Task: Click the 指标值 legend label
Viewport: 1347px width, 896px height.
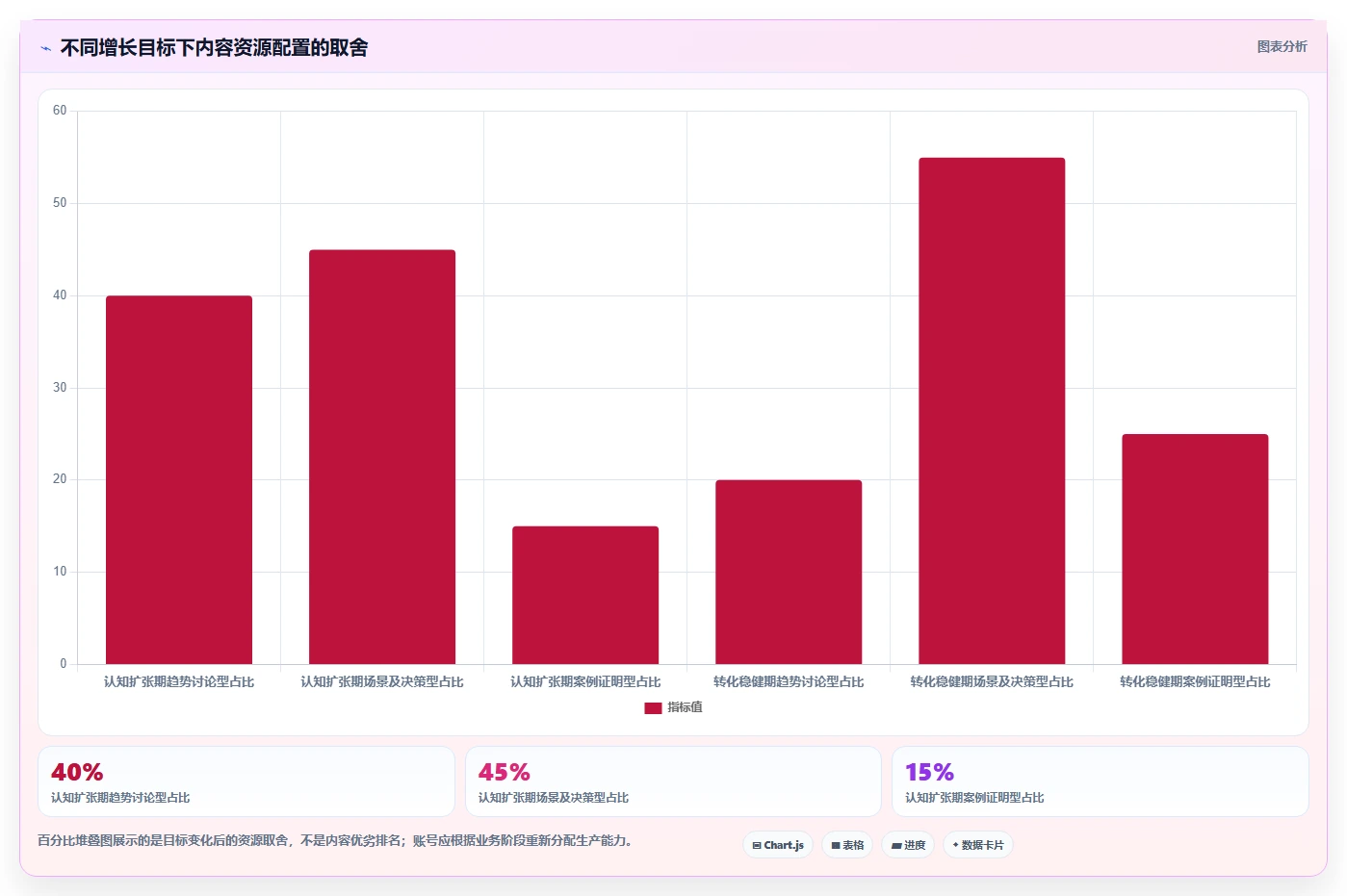Action: (686, 707)
